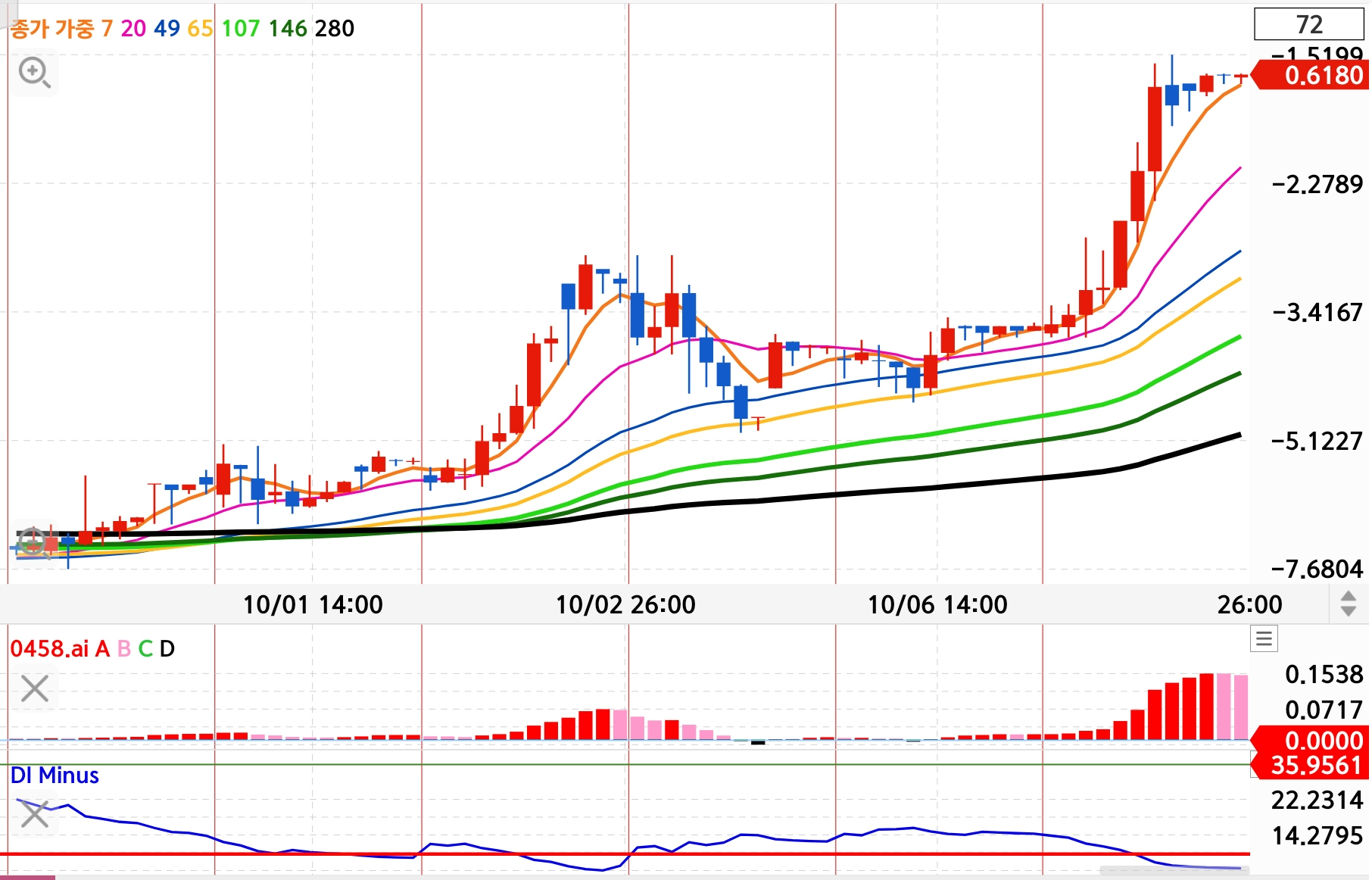Click the up arrow of the chart scale stepper

tap(1349, 597)
